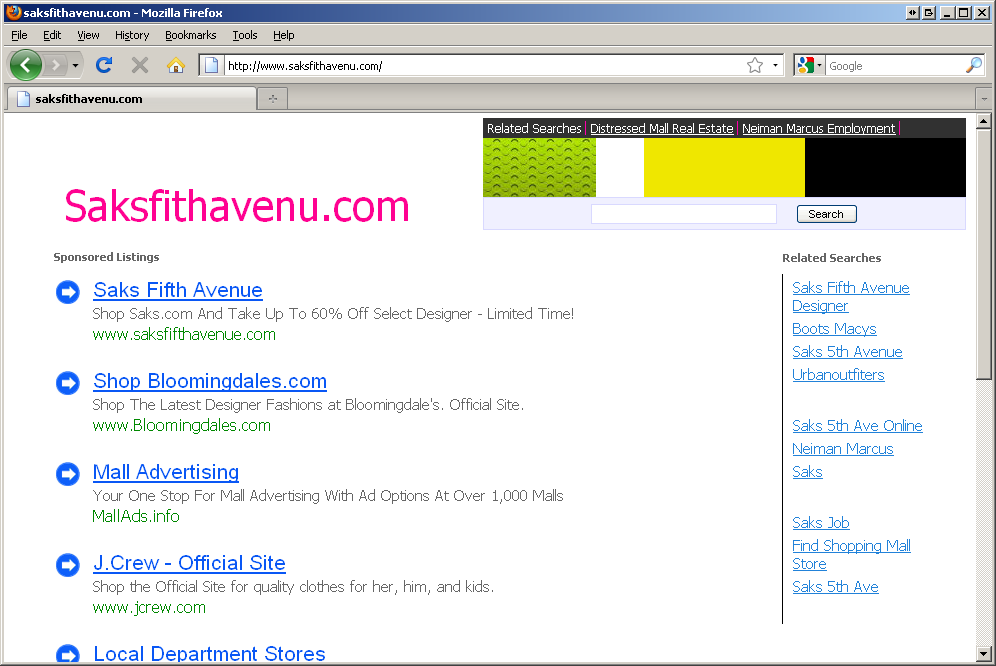Click the pink Saksfithavenu.com heading
The image size is (996, 666).
tap(237, 206)
